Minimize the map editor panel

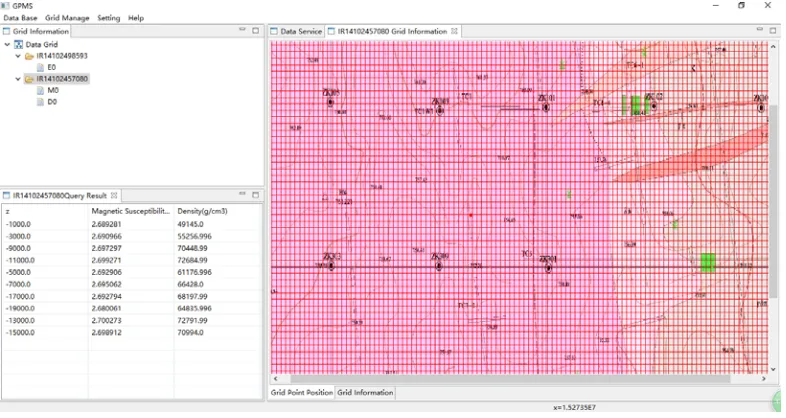759,30
